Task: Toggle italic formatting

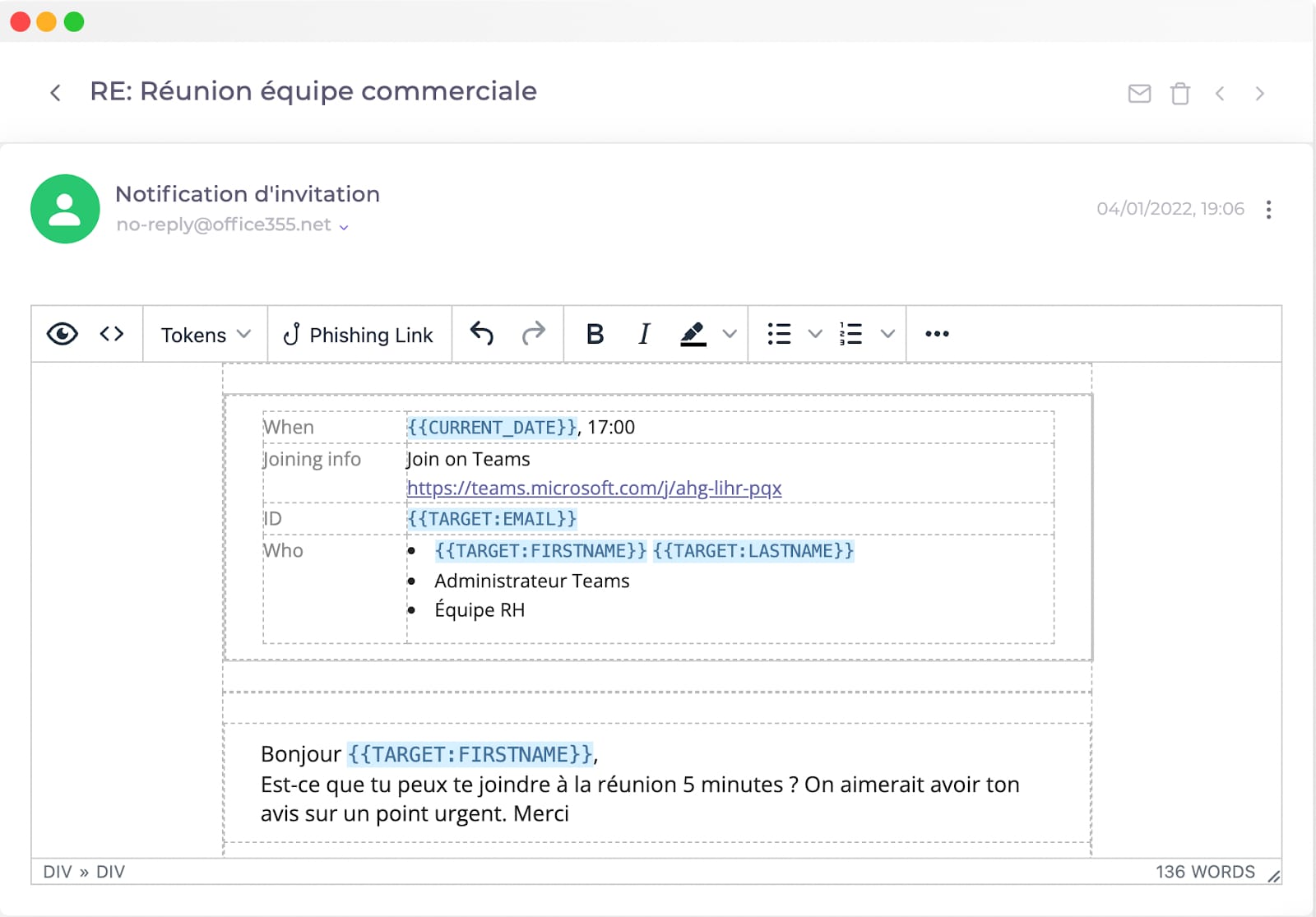Action: (x=644, y=334)
